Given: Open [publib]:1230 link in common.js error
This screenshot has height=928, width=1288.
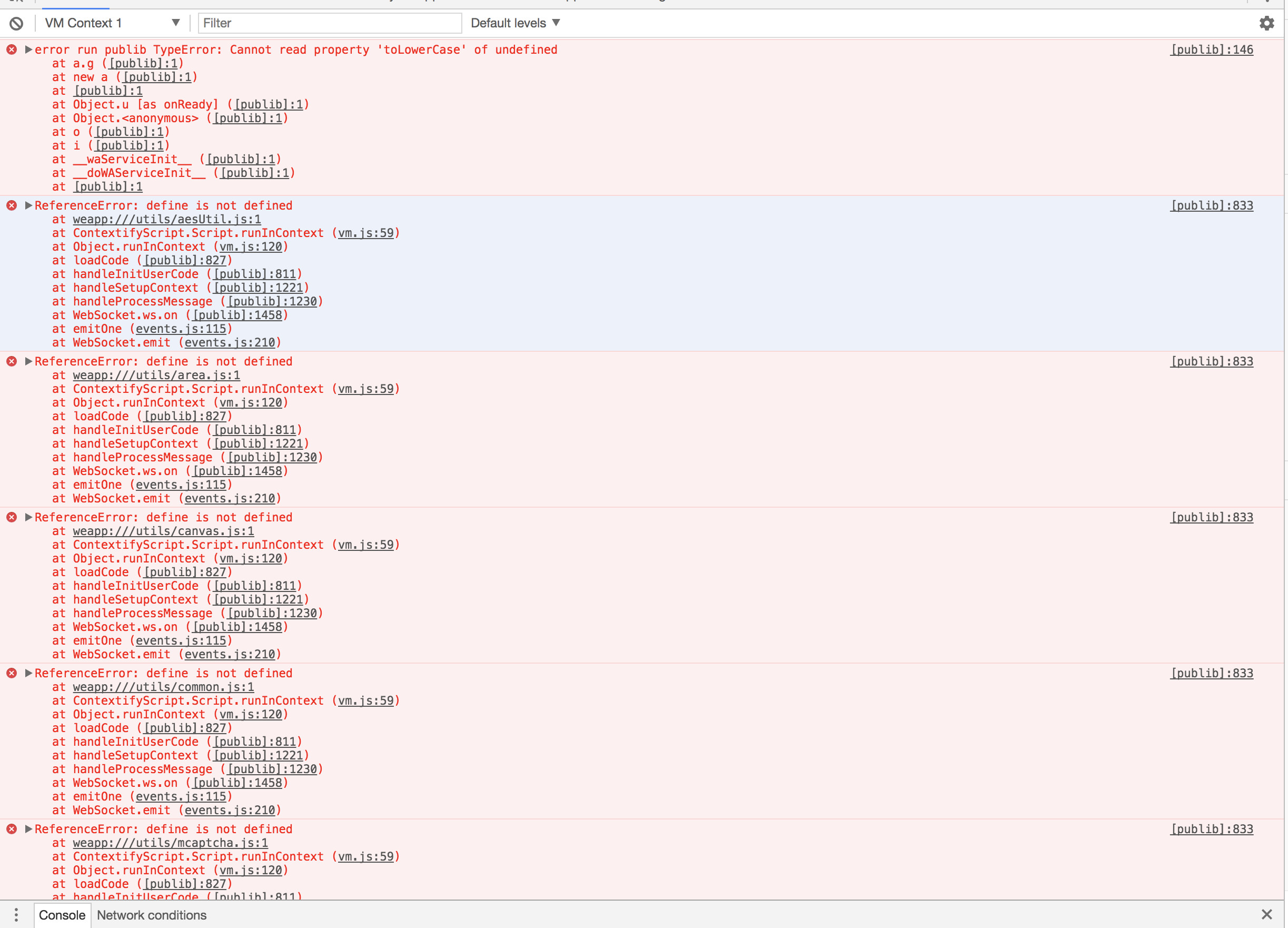Looking at the screenshot, I should pyautogui.click(x=272, y=769).
